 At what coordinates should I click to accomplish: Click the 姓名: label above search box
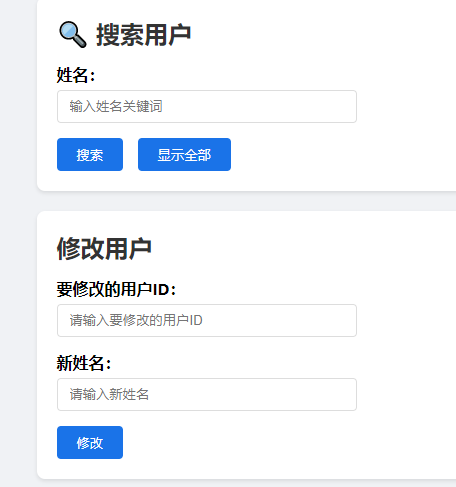76,75
